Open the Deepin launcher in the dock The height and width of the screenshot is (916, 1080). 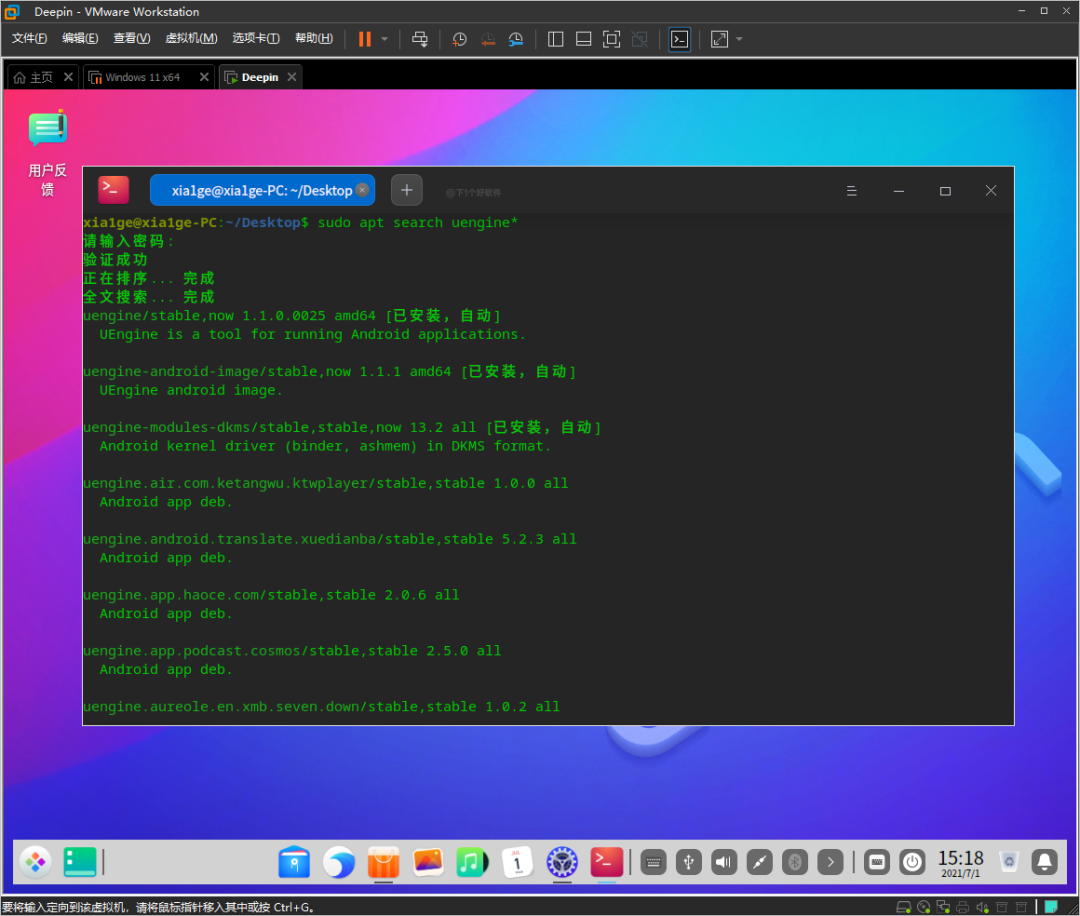35,861
